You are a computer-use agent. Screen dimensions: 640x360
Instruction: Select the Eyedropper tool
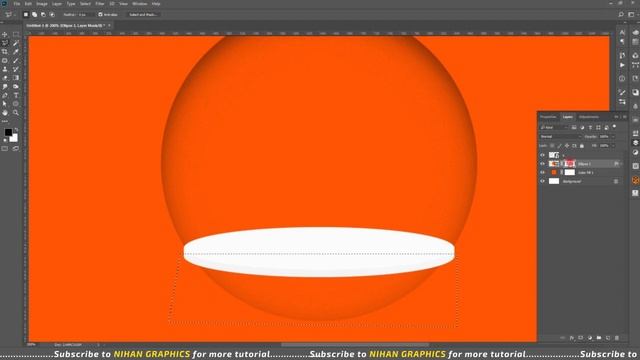pos(16,52)
